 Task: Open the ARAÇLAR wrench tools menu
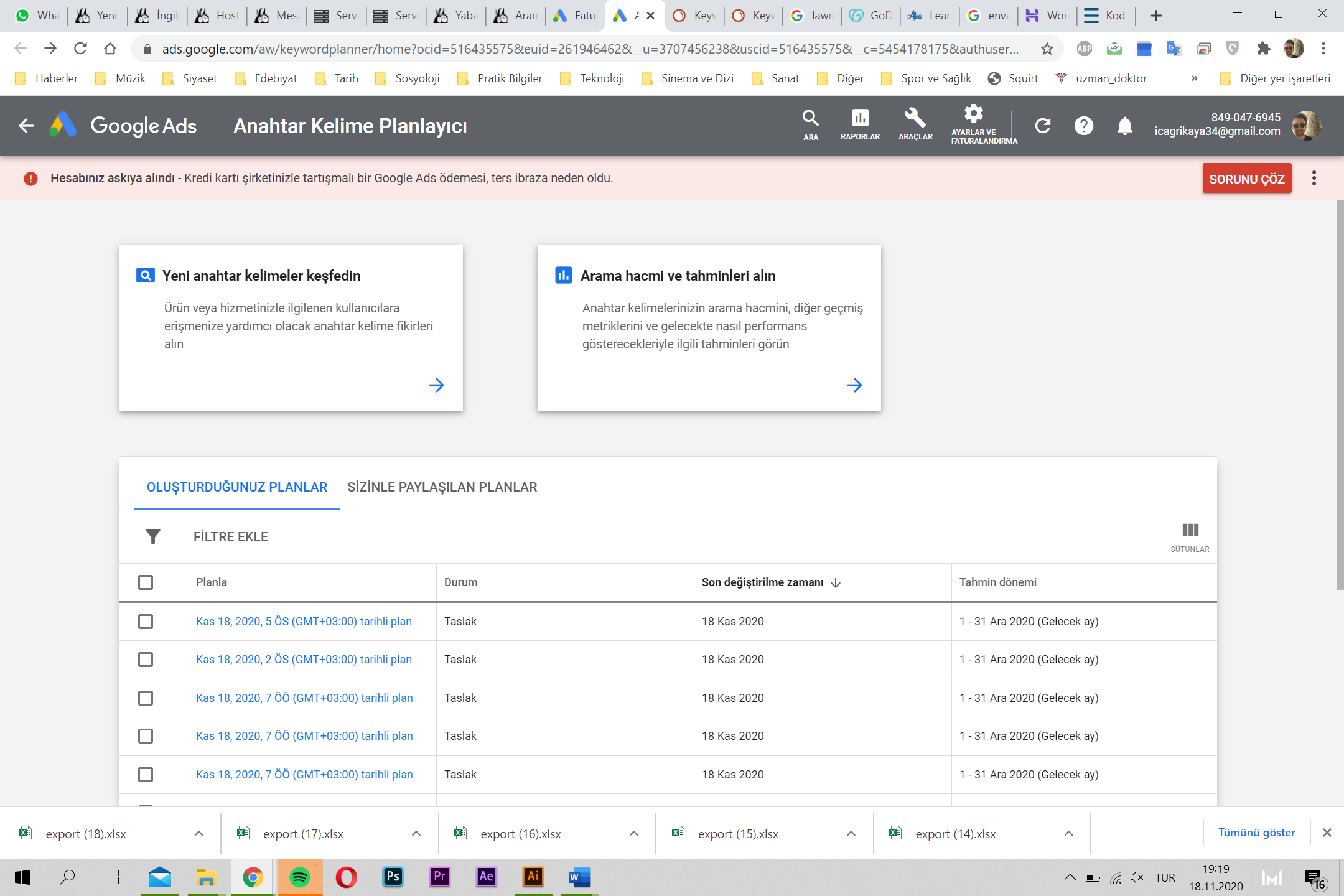pyautogui.click(x=915, y=125)
